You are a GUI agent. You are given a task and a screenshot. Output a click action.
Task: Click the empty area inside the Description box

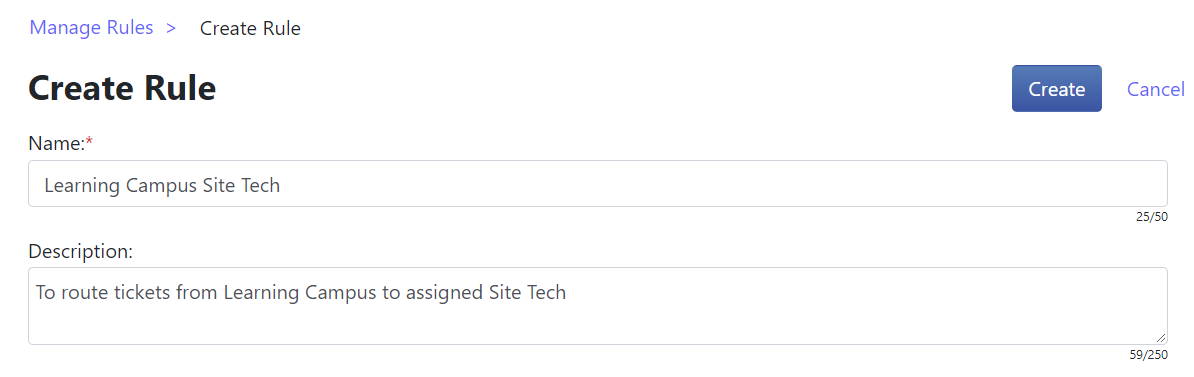[x=598, y=324]
